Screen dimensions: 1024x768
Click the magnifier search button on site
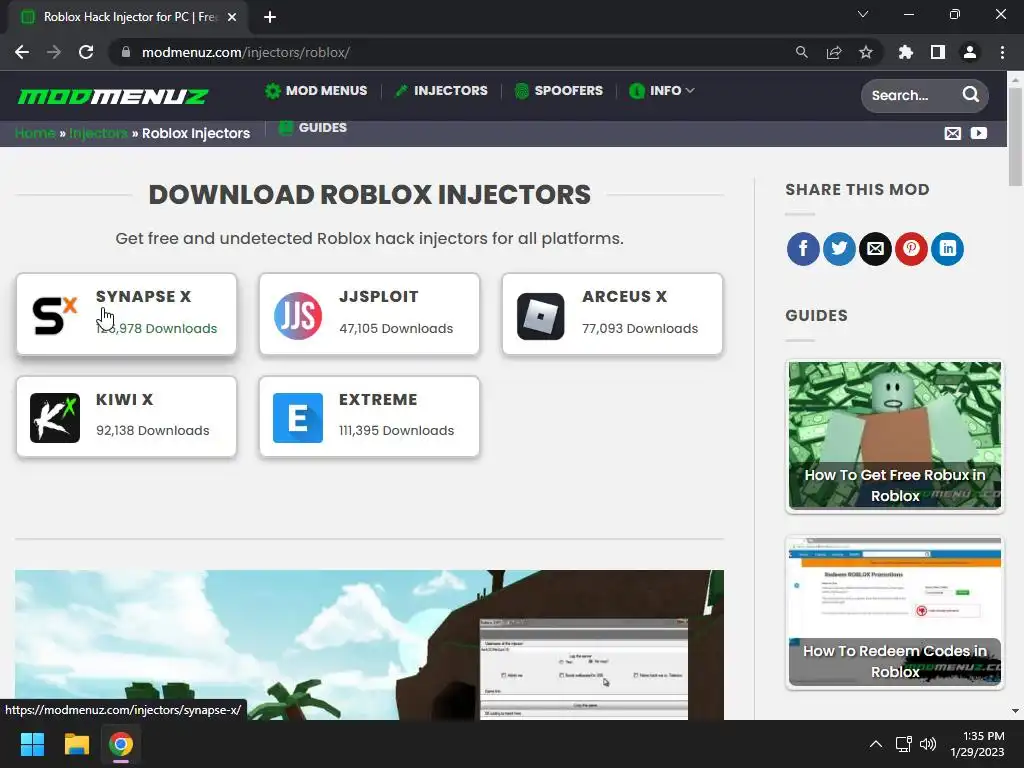click(970, 95)
